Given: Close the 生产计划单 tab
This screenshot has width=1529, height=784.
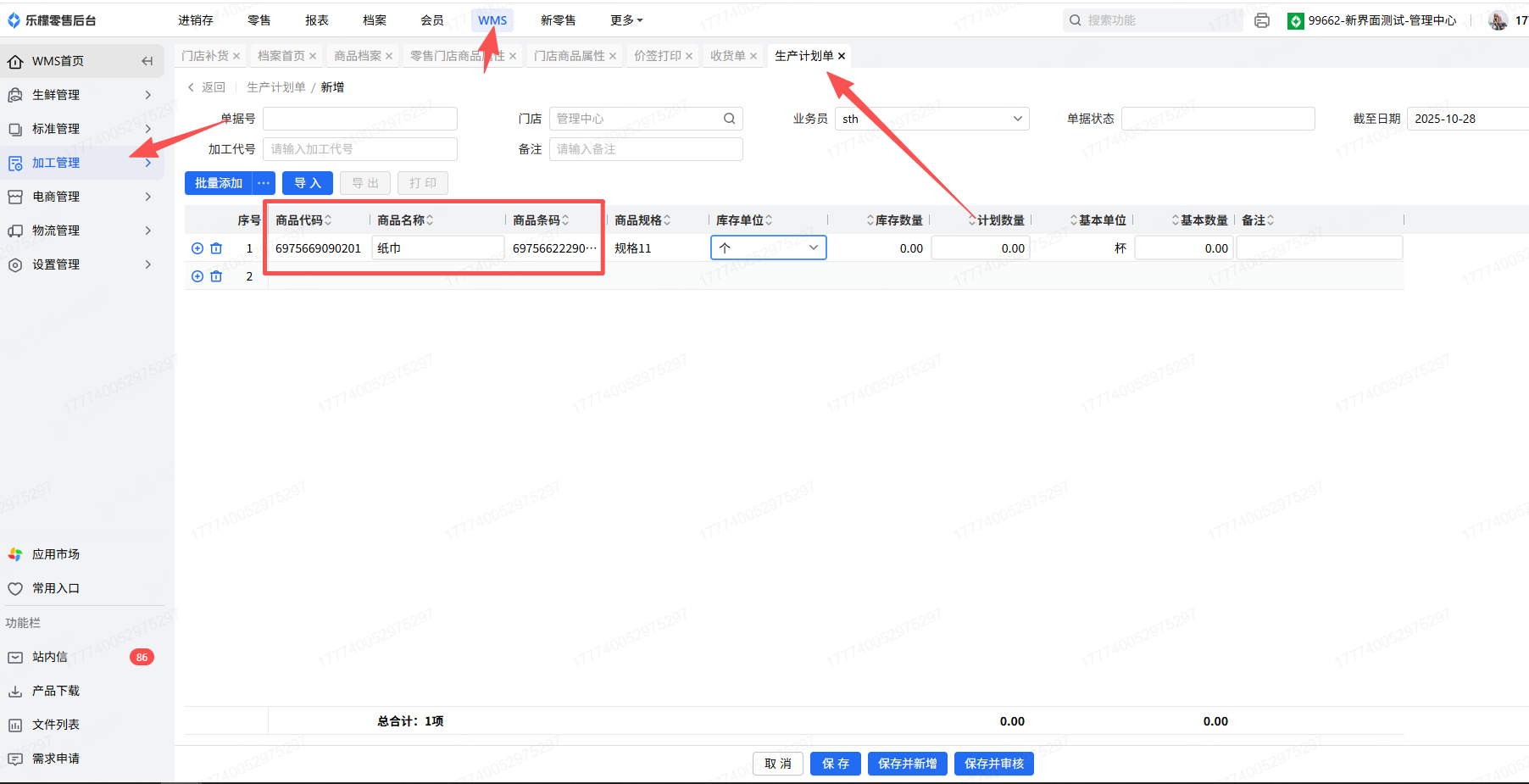Looking at the screenshot, I should point(842,56).
